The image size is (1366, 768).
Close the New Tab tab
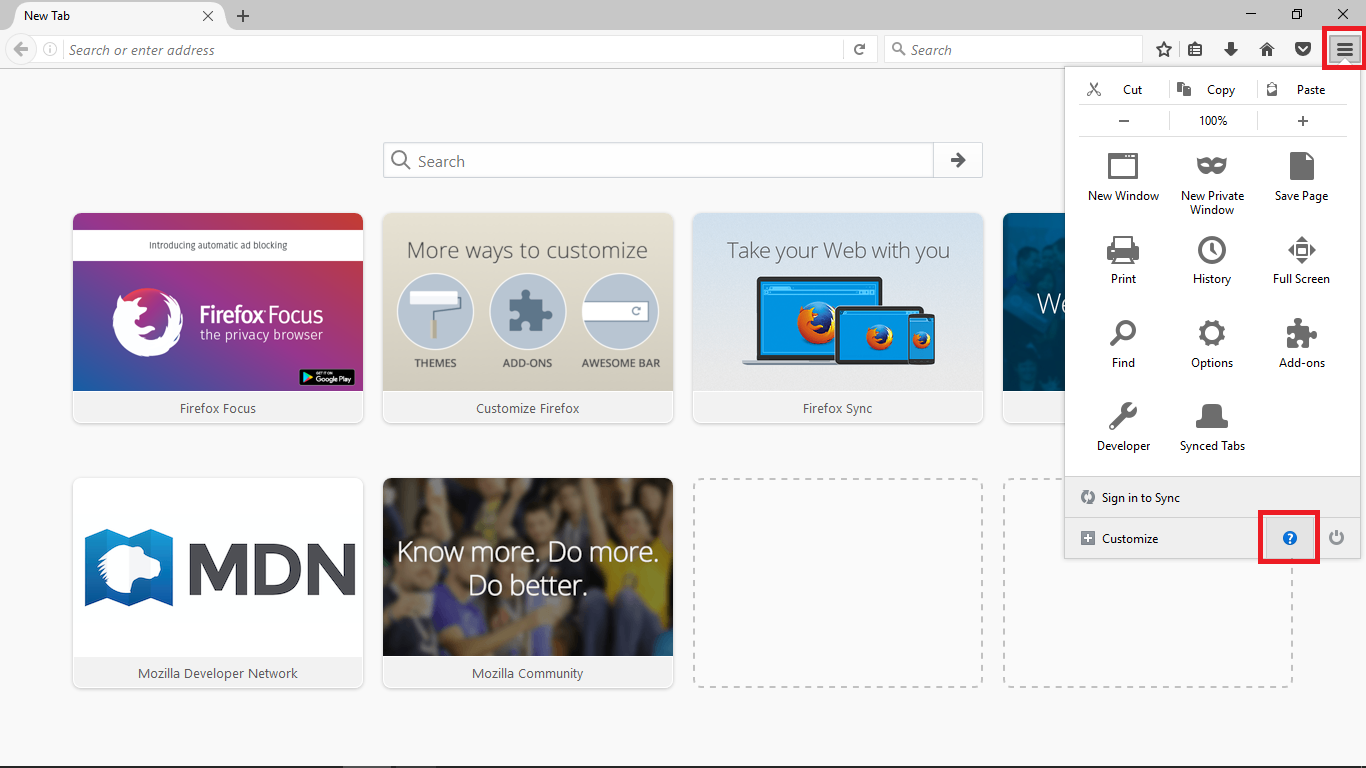[x=208, y=16]
